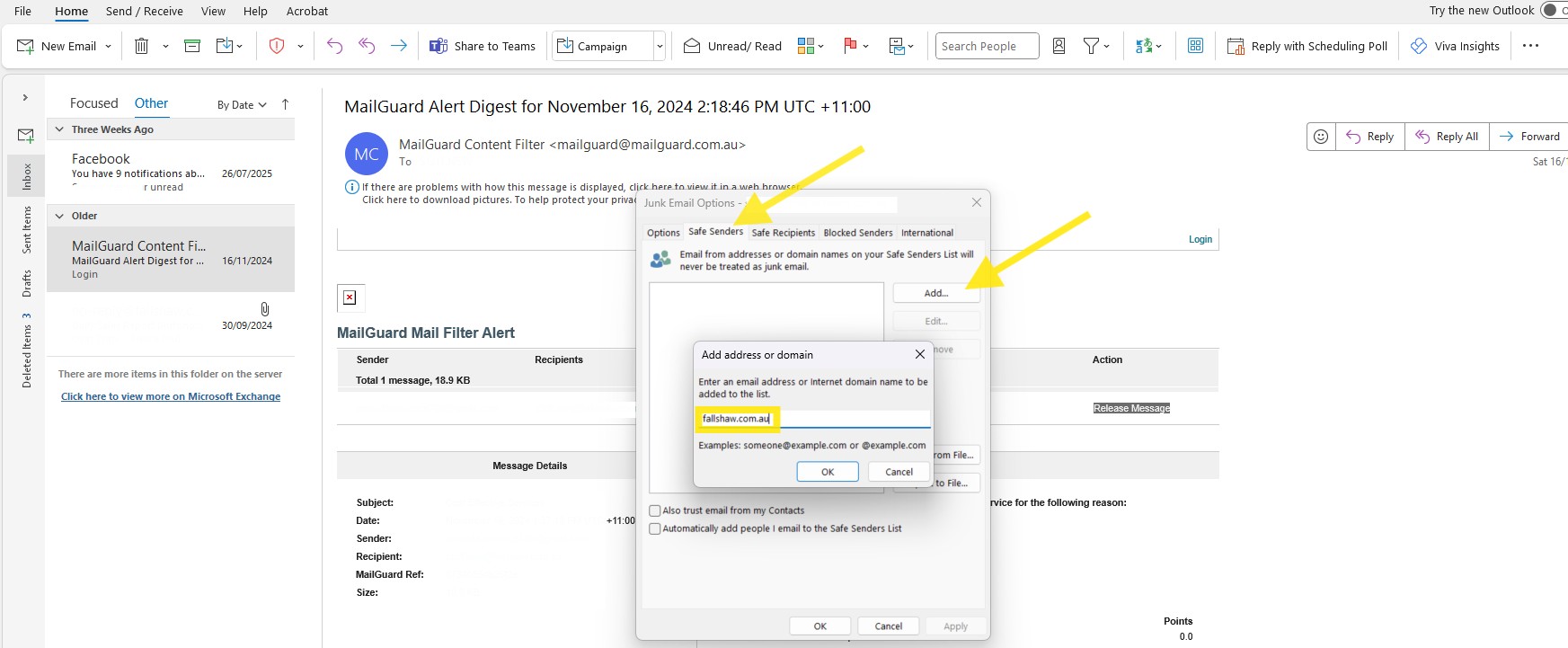Viewport: 1568px width, 648px height.
Task: Switch to the Send / Receive tab
Action: (145, 11)
